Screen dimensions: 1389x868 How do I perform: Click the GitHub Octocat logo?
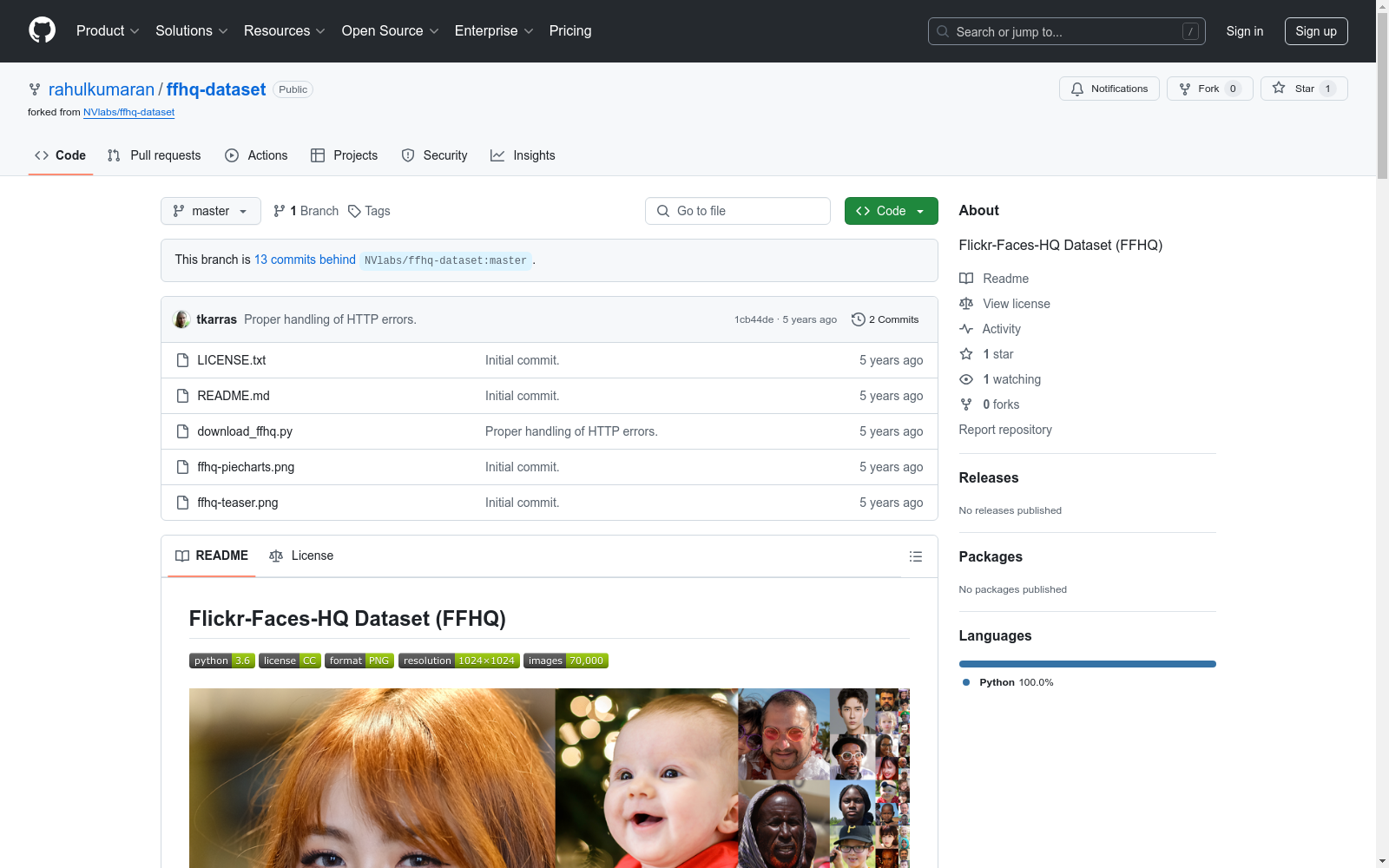pos(42,30)
